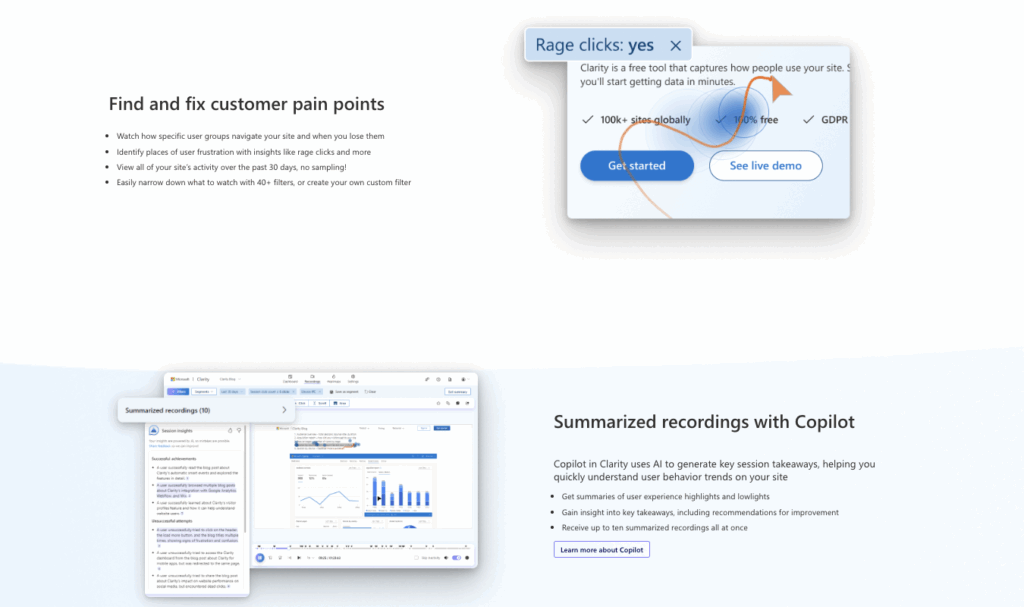Open the Clarity Blog project dropdown
Screen dimensions: 1024x607
pyautogui.click(x=231, y=379)
